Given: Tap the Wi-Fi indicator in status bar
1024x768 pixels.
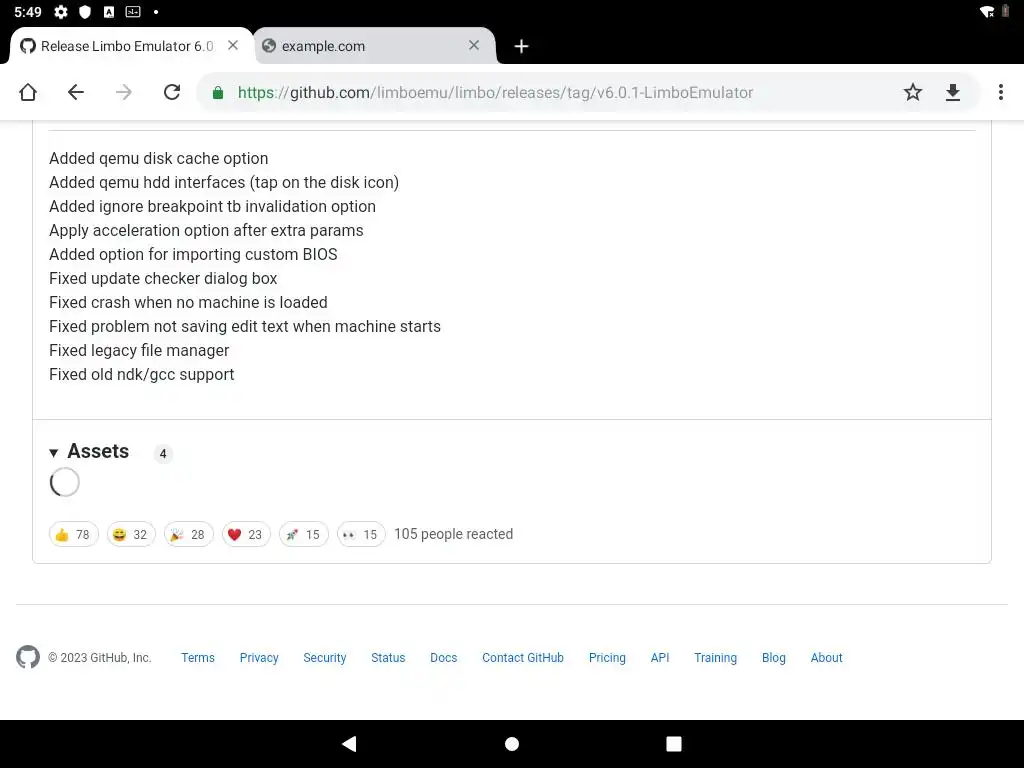Looking at the screenshot, I should pyautogui.click(x=987, y=12).
